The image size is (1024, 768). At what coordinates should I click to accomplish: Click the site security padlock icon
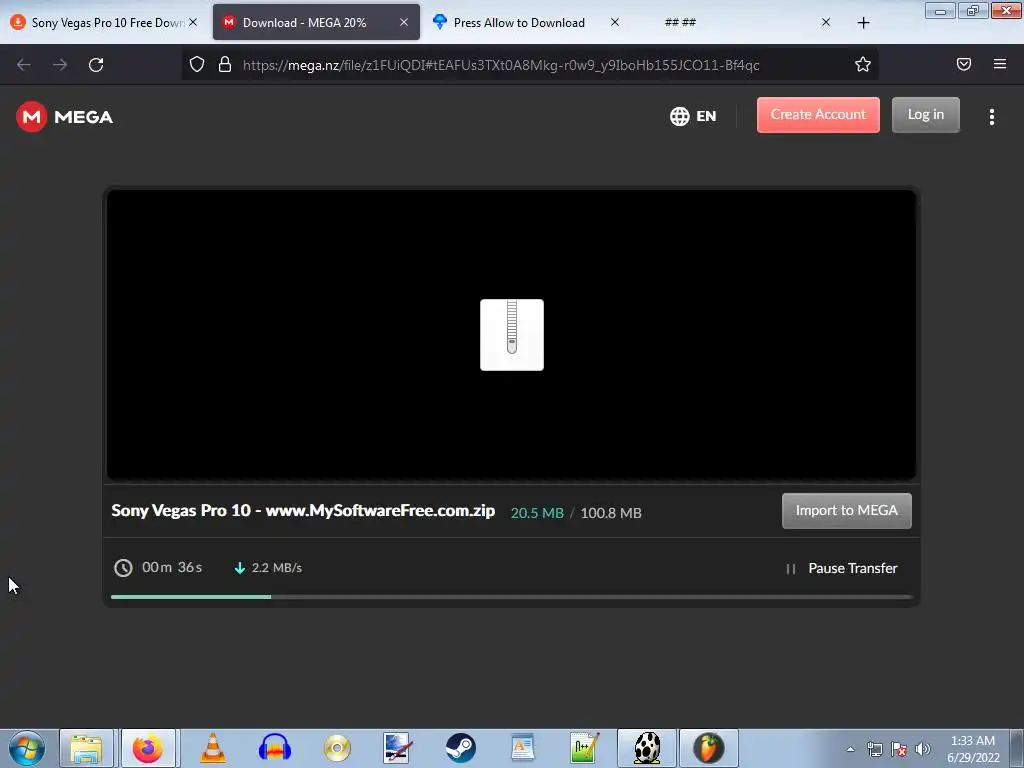(225, 64)
